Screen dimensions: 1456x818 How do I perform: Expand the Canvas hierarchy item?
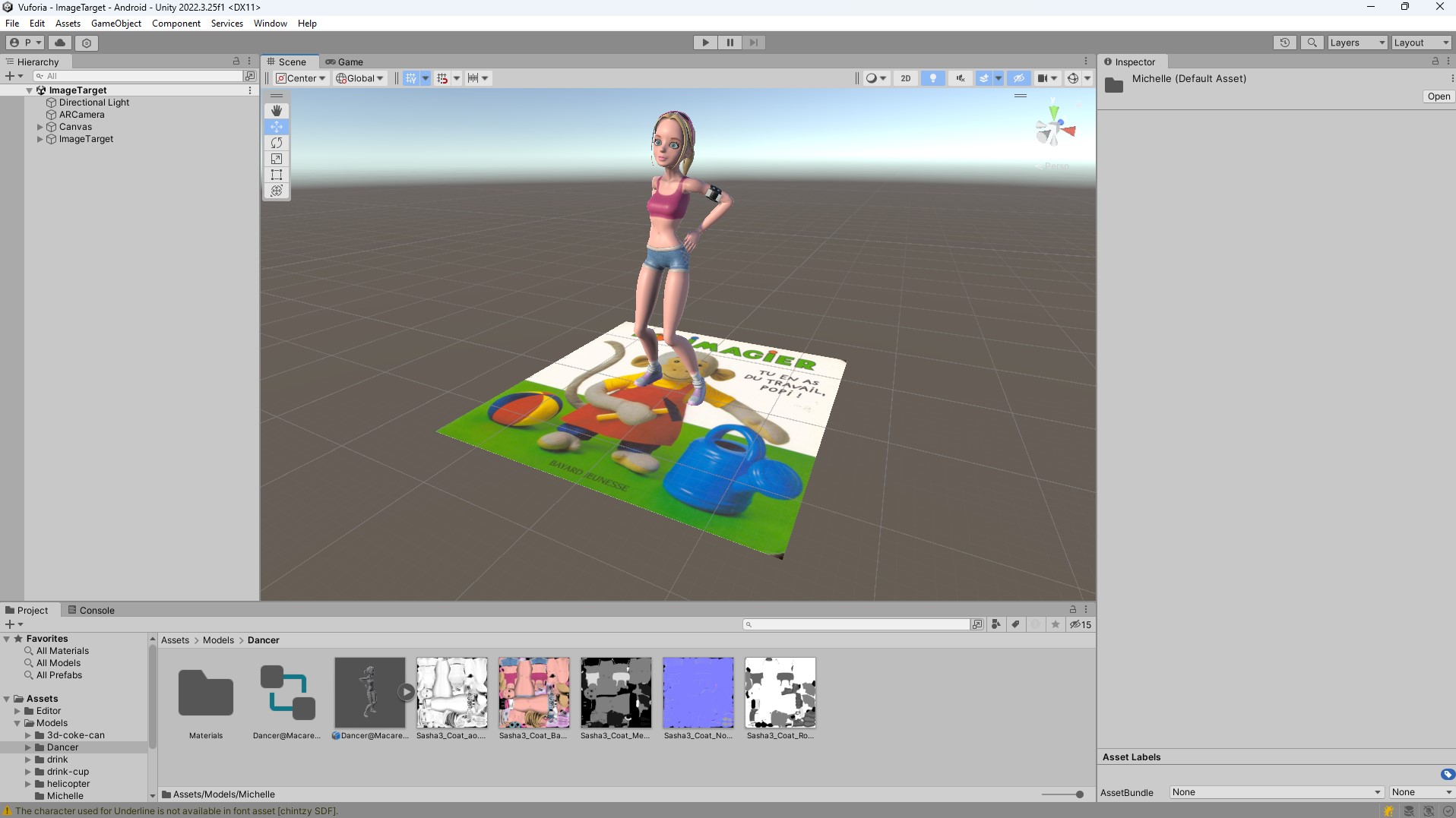click(39, 127)
